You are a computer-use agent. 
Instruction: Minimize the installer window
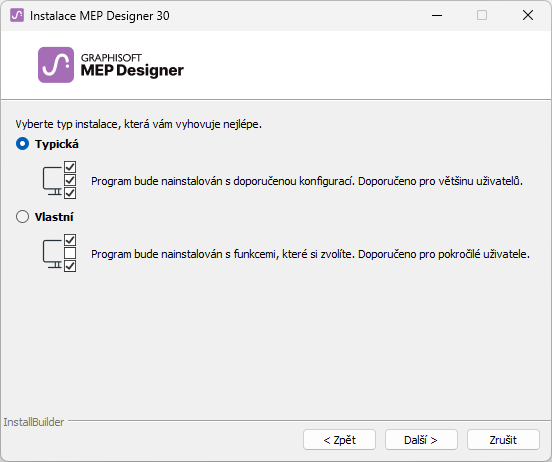437,15
